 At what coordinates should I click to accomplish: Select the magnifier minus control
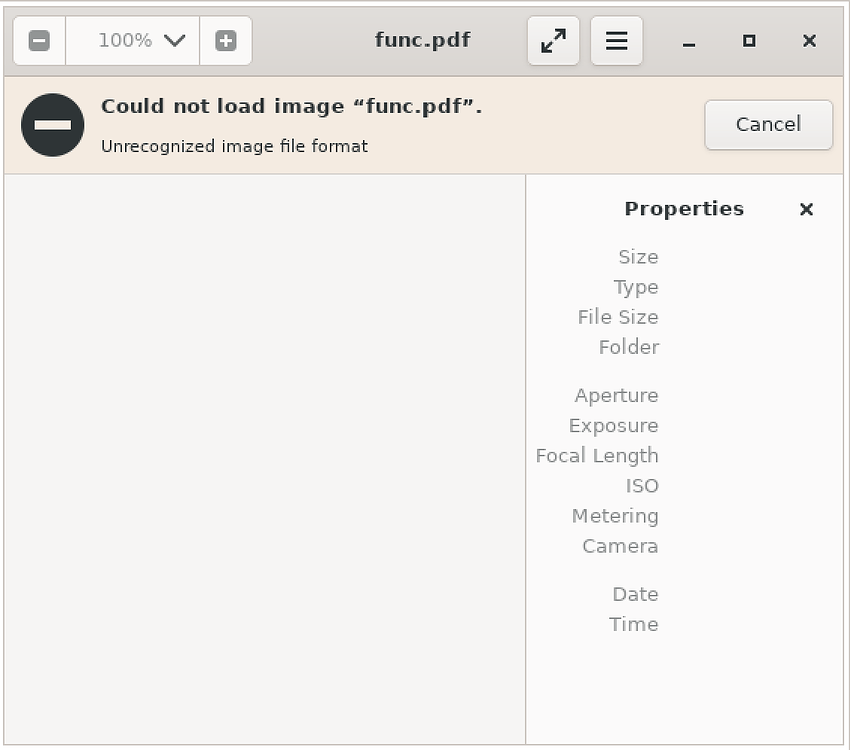pyautogui.click(x=39, y=41)
